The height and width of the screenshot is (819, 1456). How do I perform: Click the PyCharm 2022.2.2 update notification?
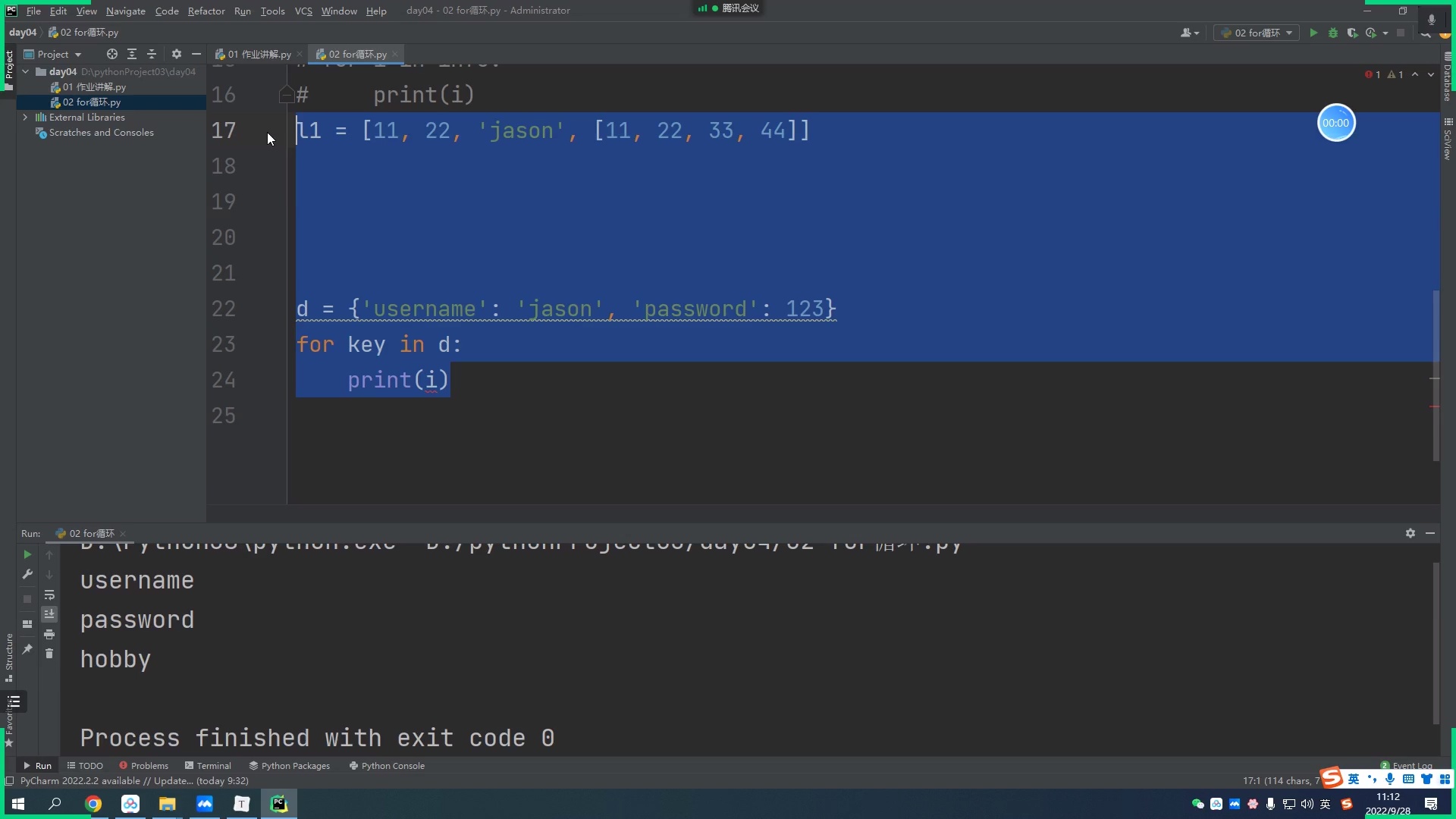pos(134,780)
